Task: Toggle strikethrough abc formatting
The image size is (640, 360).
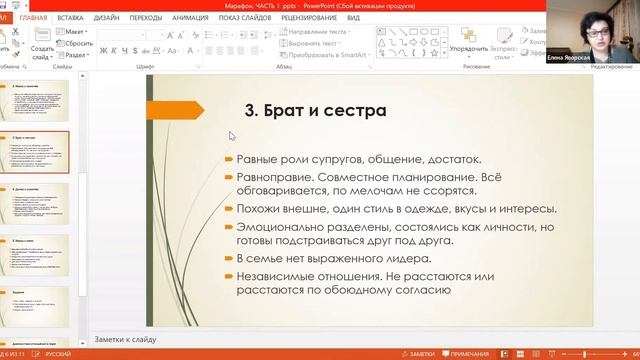Action: pos(146,51)
